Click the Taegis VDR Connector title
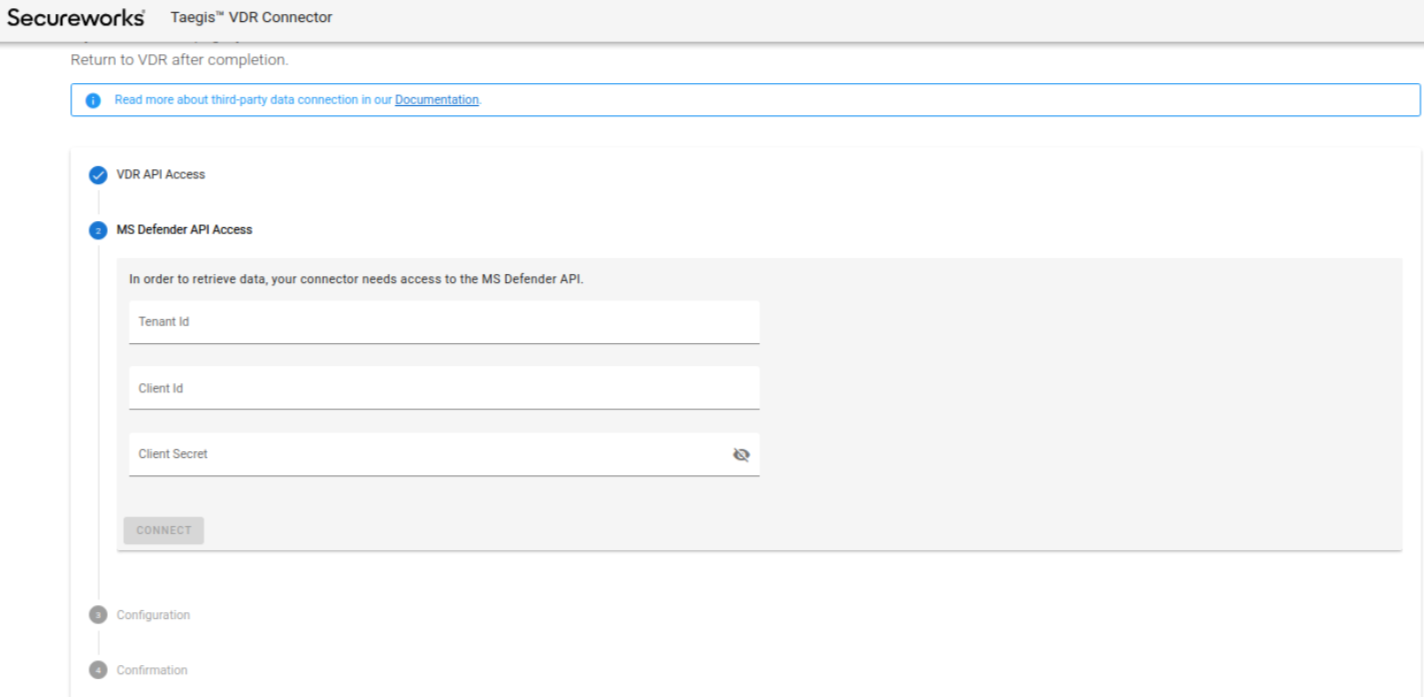 point(251,17)
